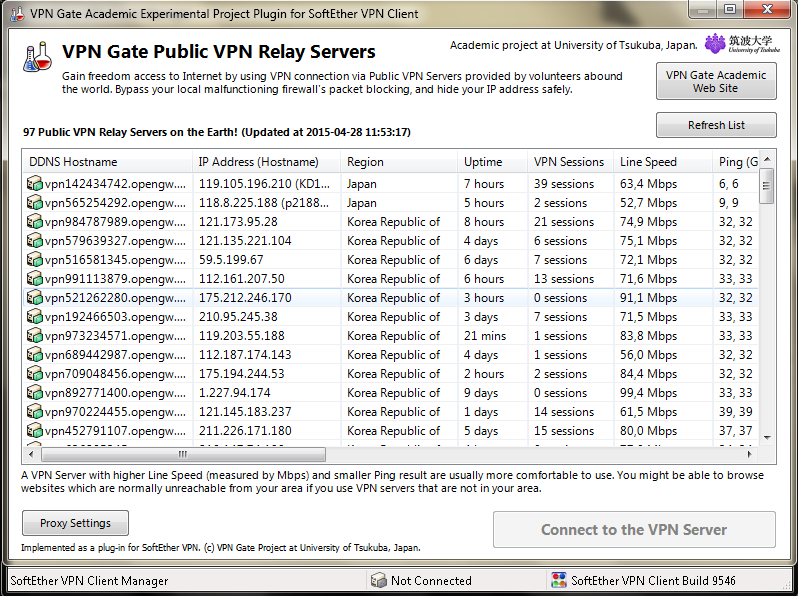Click SoftEther VPN Client Manager status text
Image resolution: width=798 pixels, height=596 pixels.
pyautogui.click(x=89, y=581)
